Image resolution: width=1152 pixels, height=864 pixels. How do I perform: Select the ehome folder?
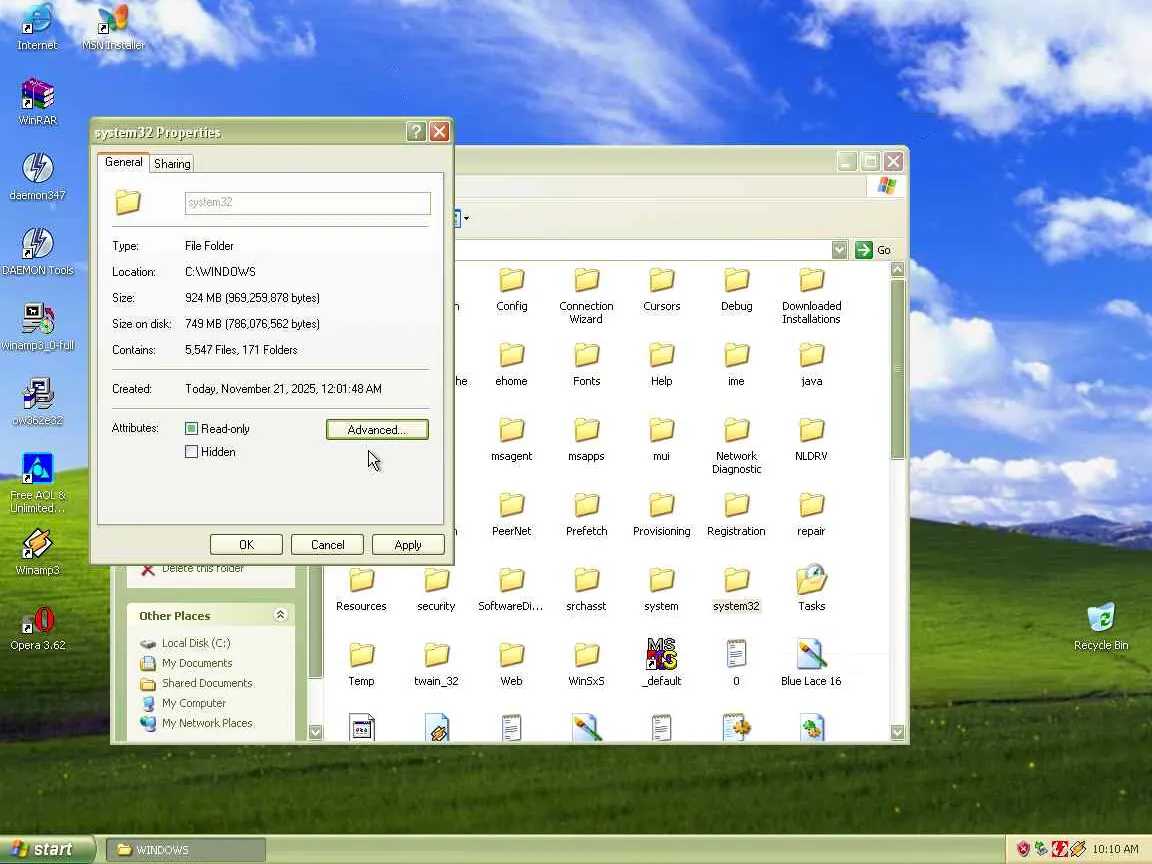point(511,365)
